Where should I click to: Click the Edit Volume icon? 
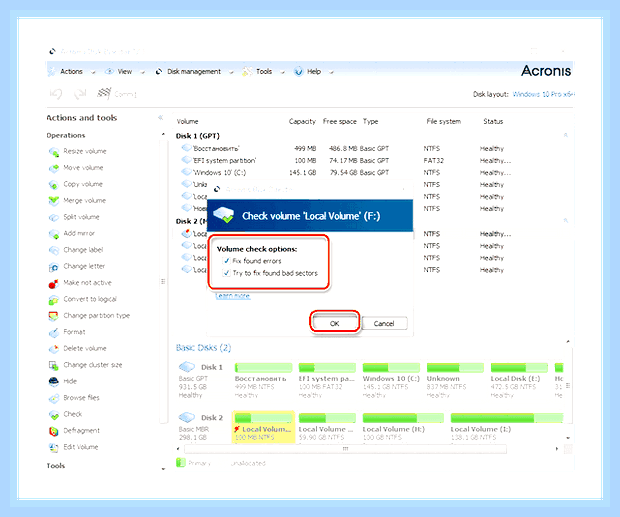[54, 447]
